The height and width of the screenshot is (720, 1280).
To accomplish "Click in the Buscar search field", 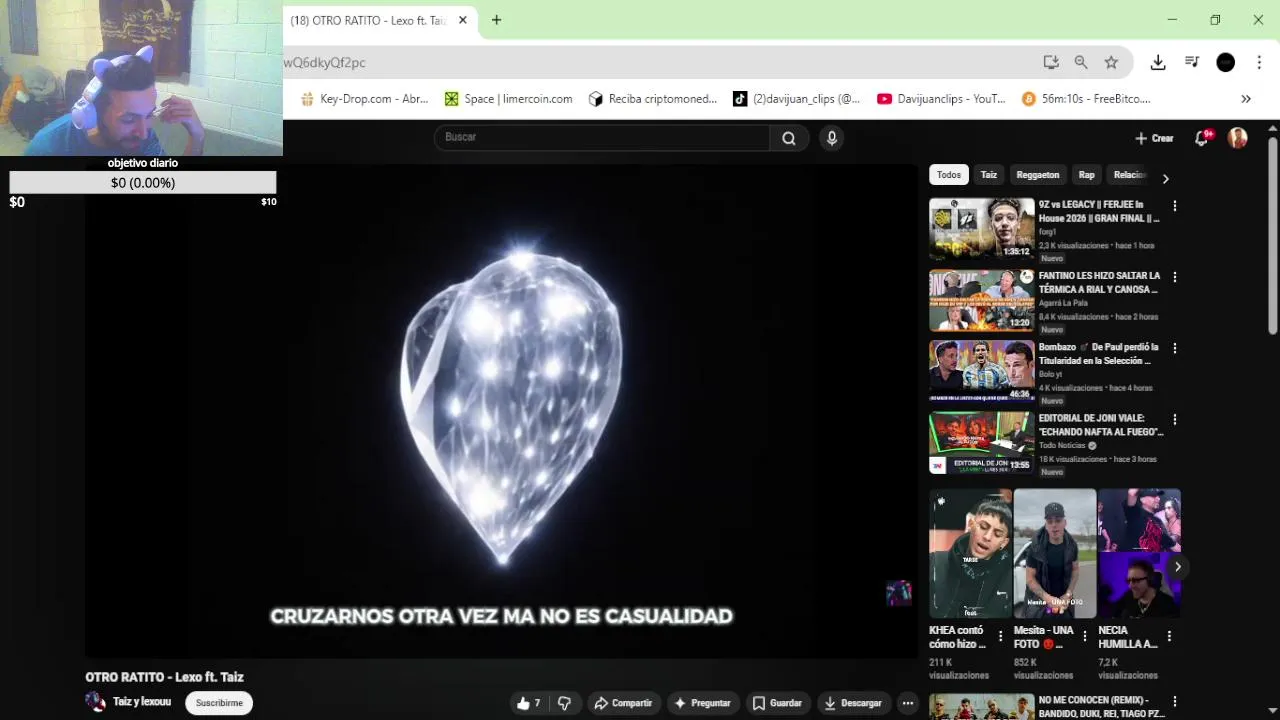I will [601, 138].
